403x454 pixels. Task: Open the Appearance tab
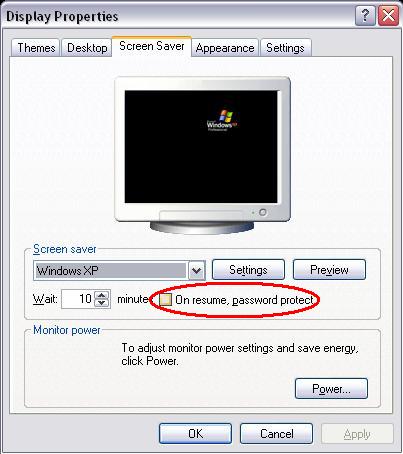tap(225, 48)
